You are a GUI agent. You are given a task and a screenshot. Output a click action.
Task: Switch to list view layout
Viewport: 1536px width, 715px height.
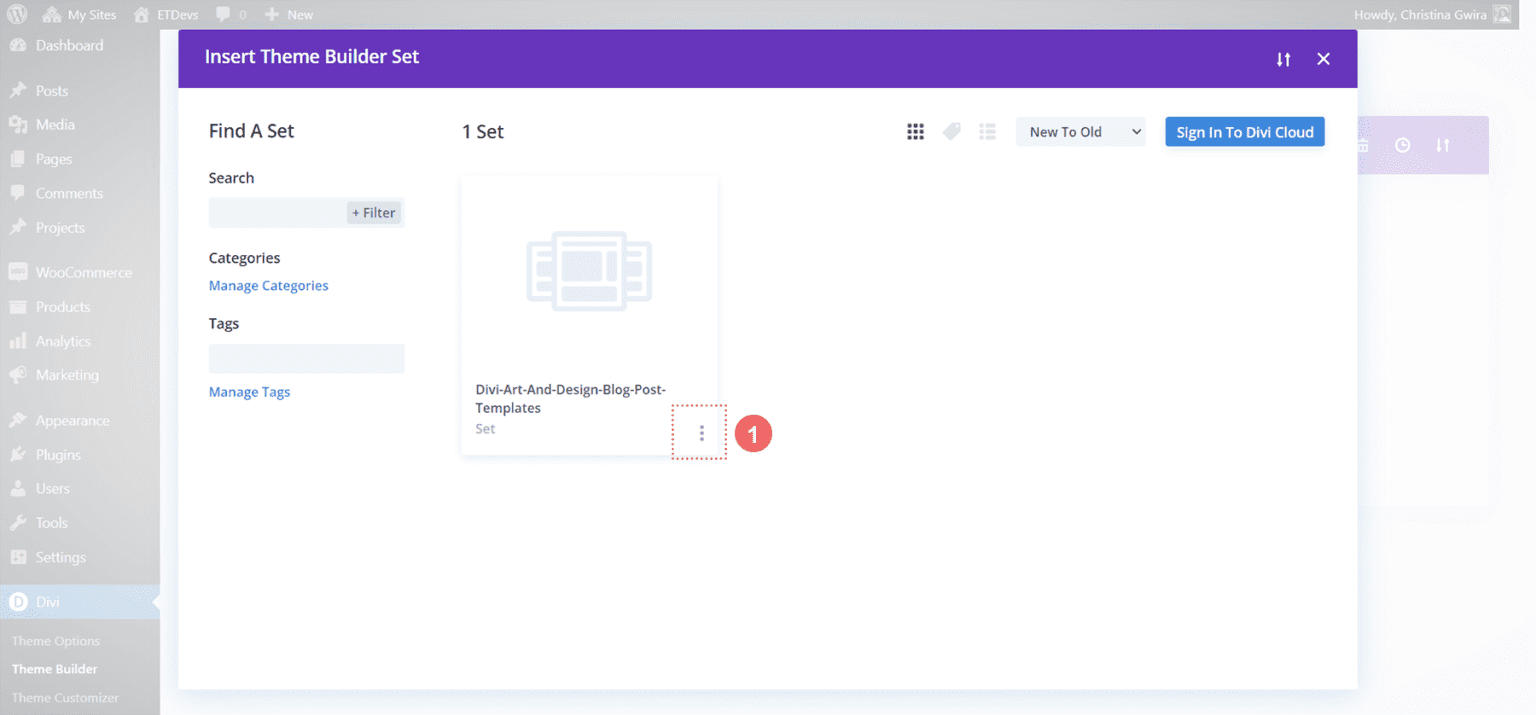coord(987,131)
